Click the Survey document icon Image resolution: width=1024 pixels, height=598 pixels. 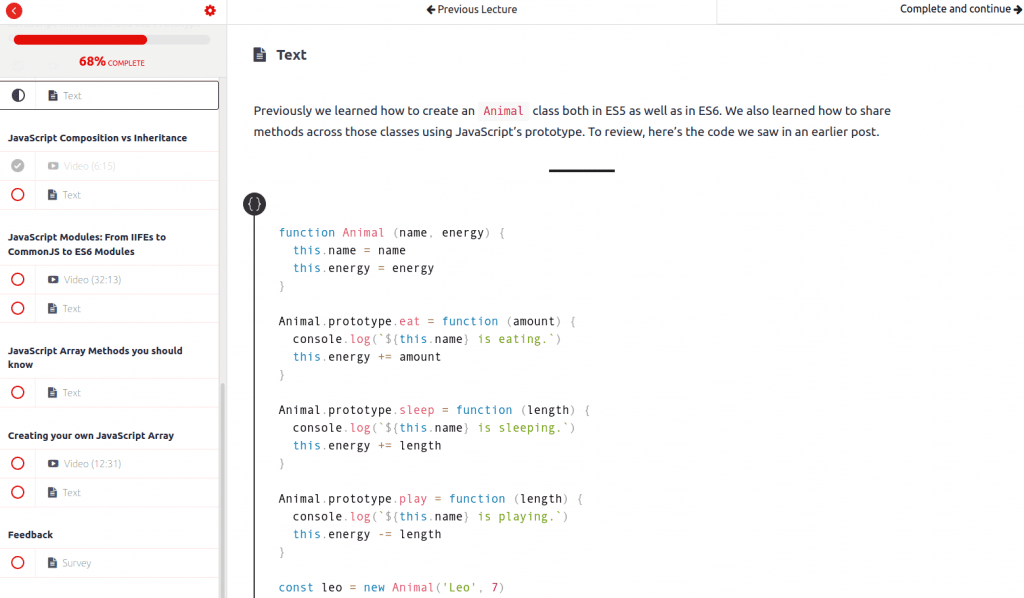[x=52, y=563]
